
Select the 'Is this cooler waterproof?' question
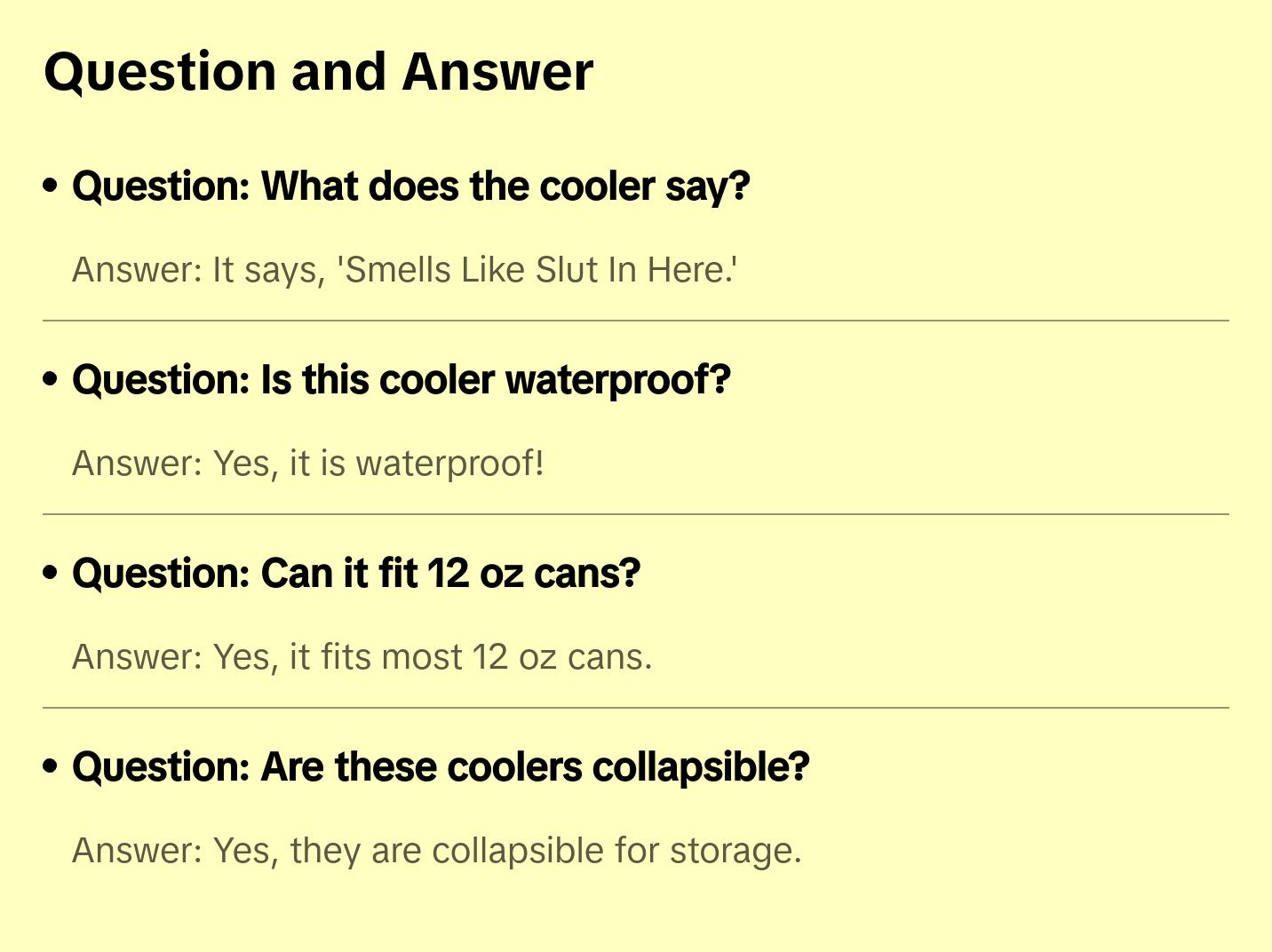point(401,380)
